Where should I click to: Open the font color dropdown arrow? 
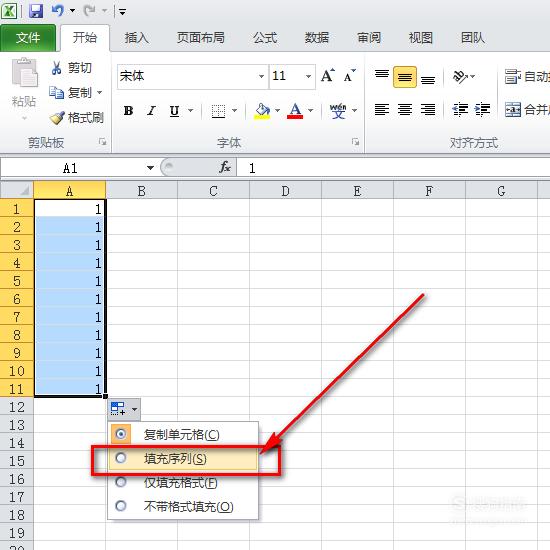(x=310, y=111)
